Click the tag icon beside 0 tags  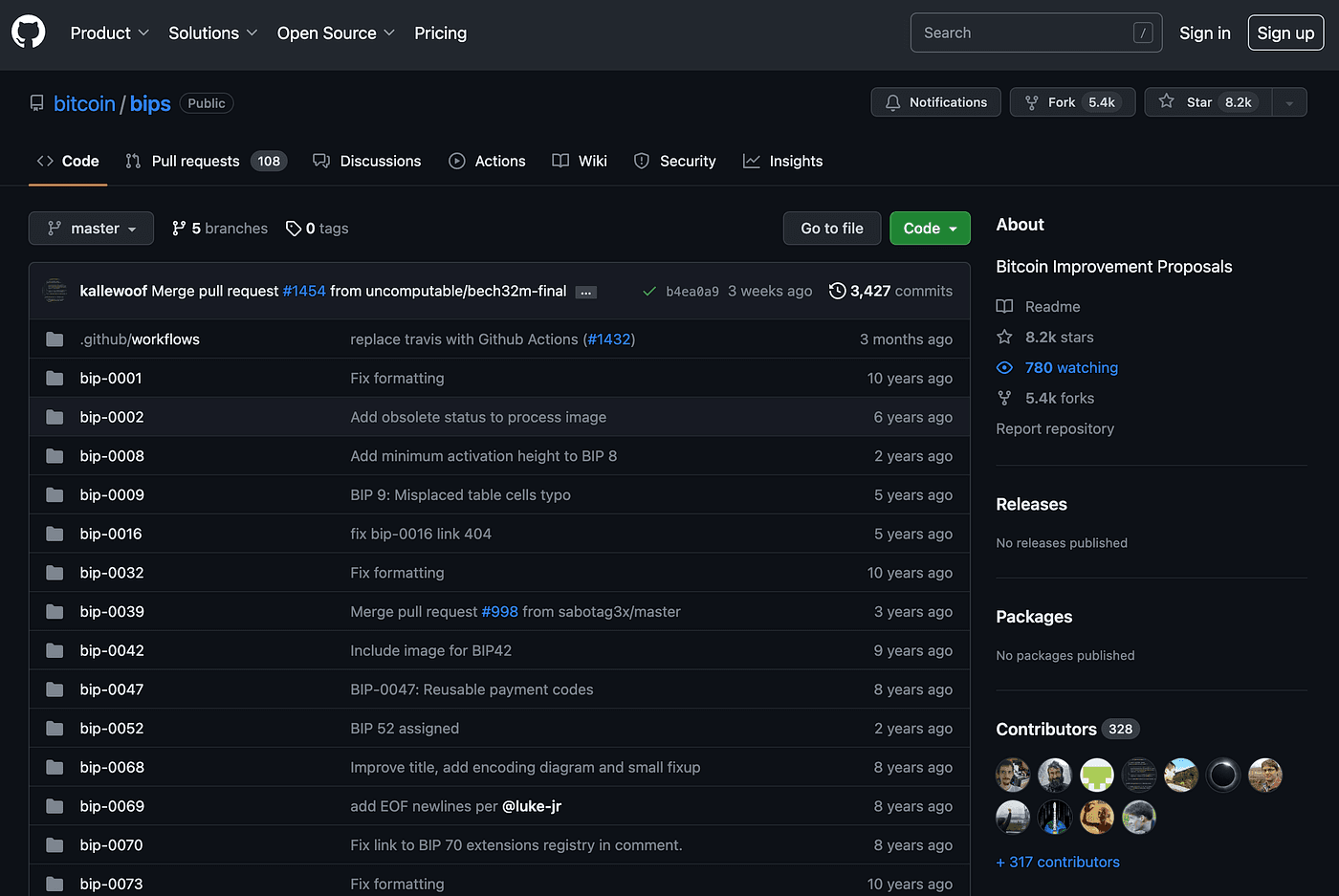[x=294, y=229]
